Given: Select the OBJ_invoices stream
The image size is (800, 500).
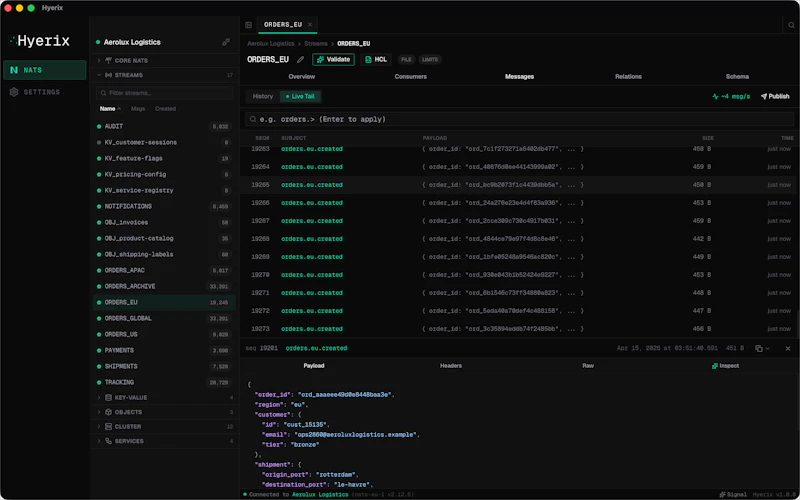Looking at the screenshot, I should 164,222.
